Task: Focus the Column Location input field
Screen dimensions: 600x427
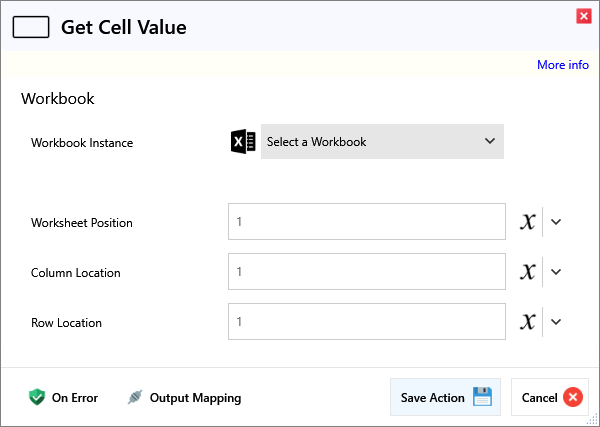Action: [x=366, y=272]
